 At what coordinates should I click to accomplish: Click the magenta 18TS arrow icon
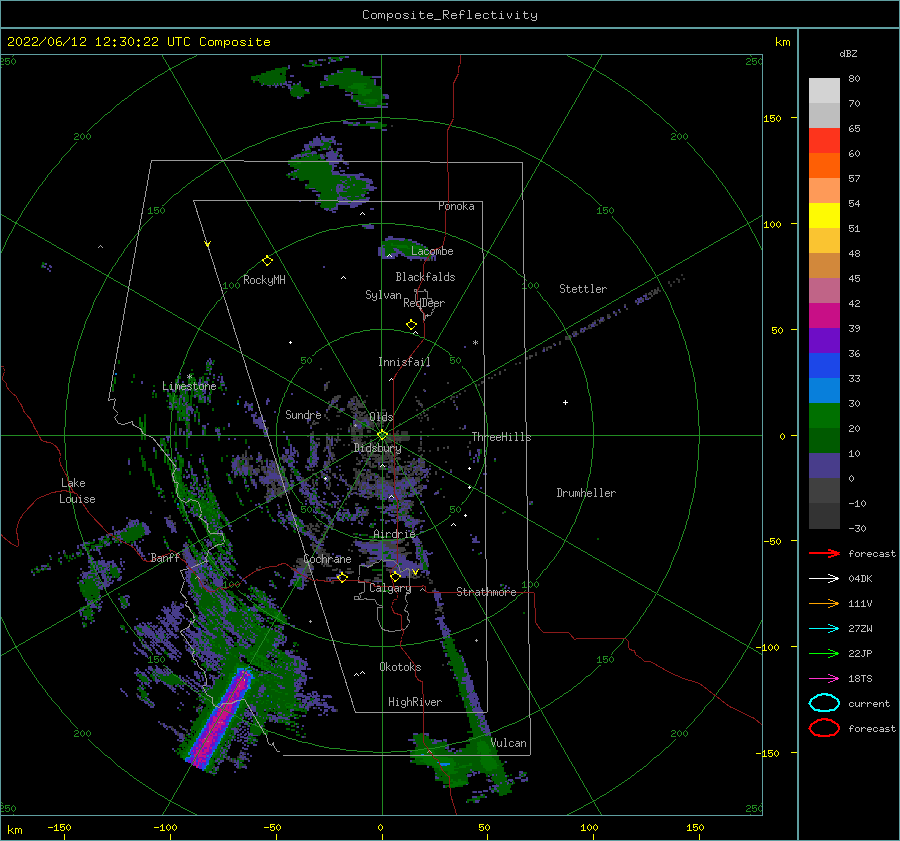[x=824, y=679]
